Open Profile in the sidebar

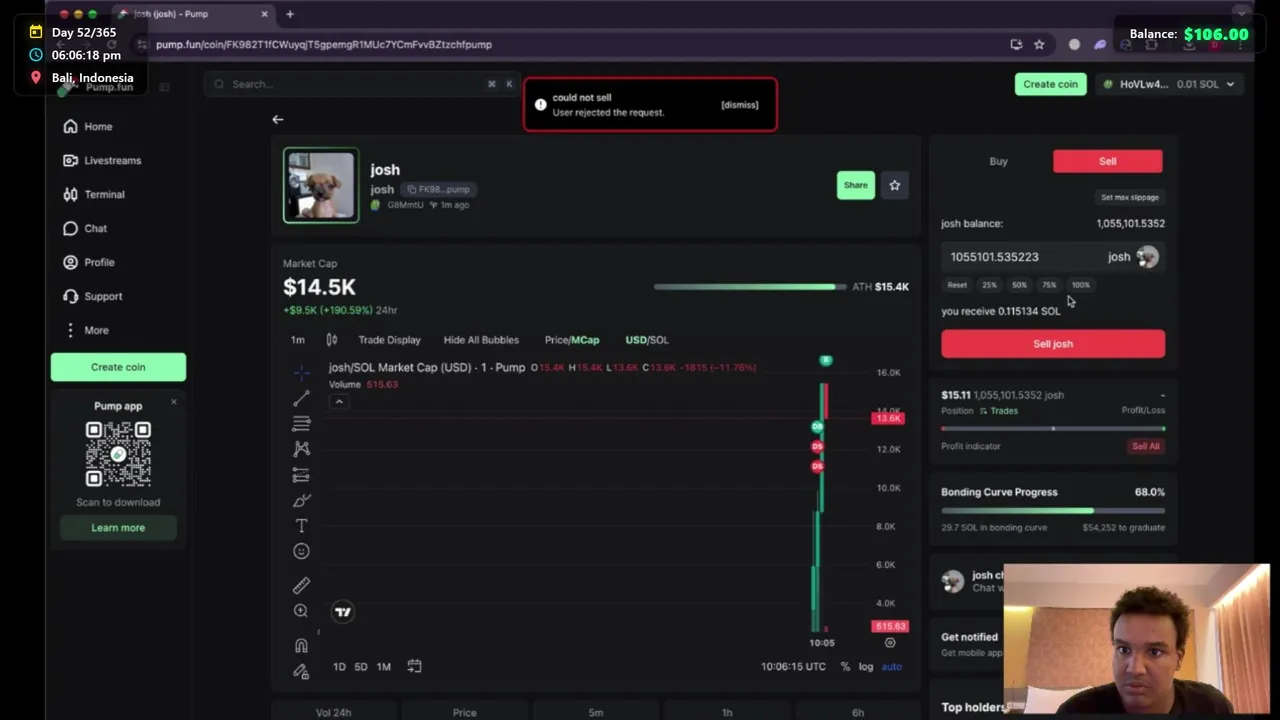89,263
